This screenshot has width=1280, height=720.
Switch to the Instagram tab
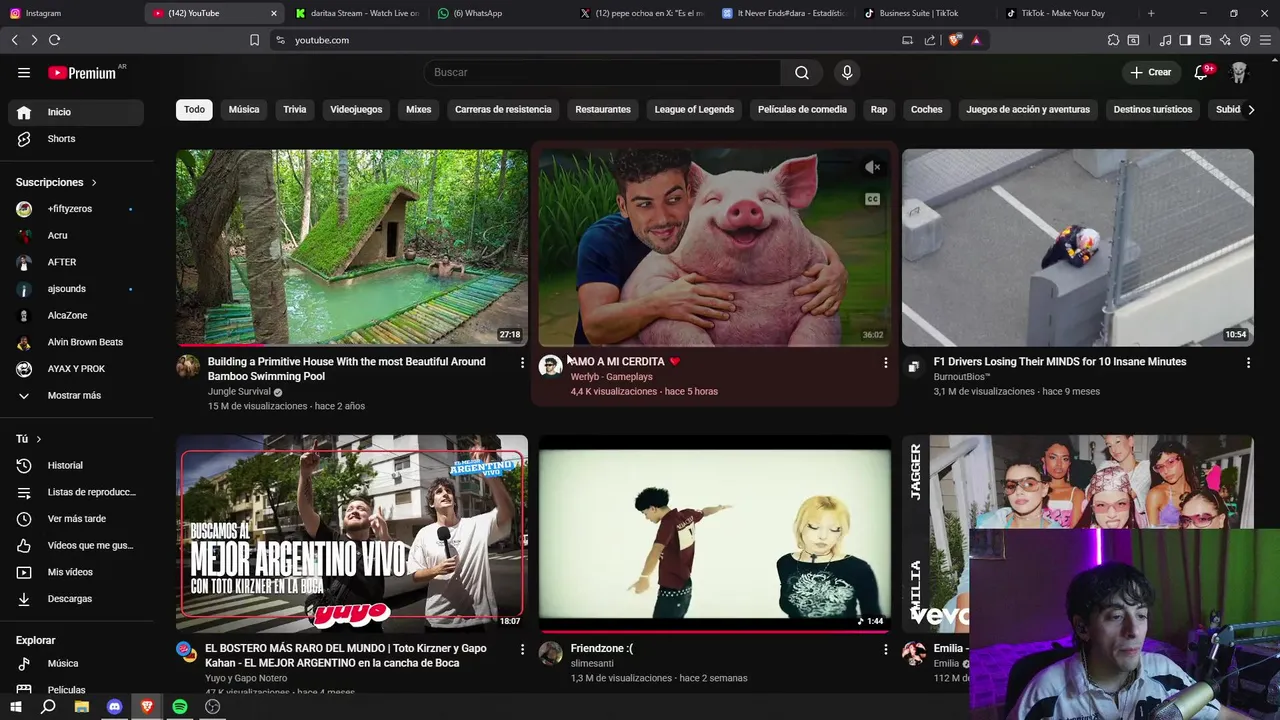pyautogui.click(x=70, y=13)
